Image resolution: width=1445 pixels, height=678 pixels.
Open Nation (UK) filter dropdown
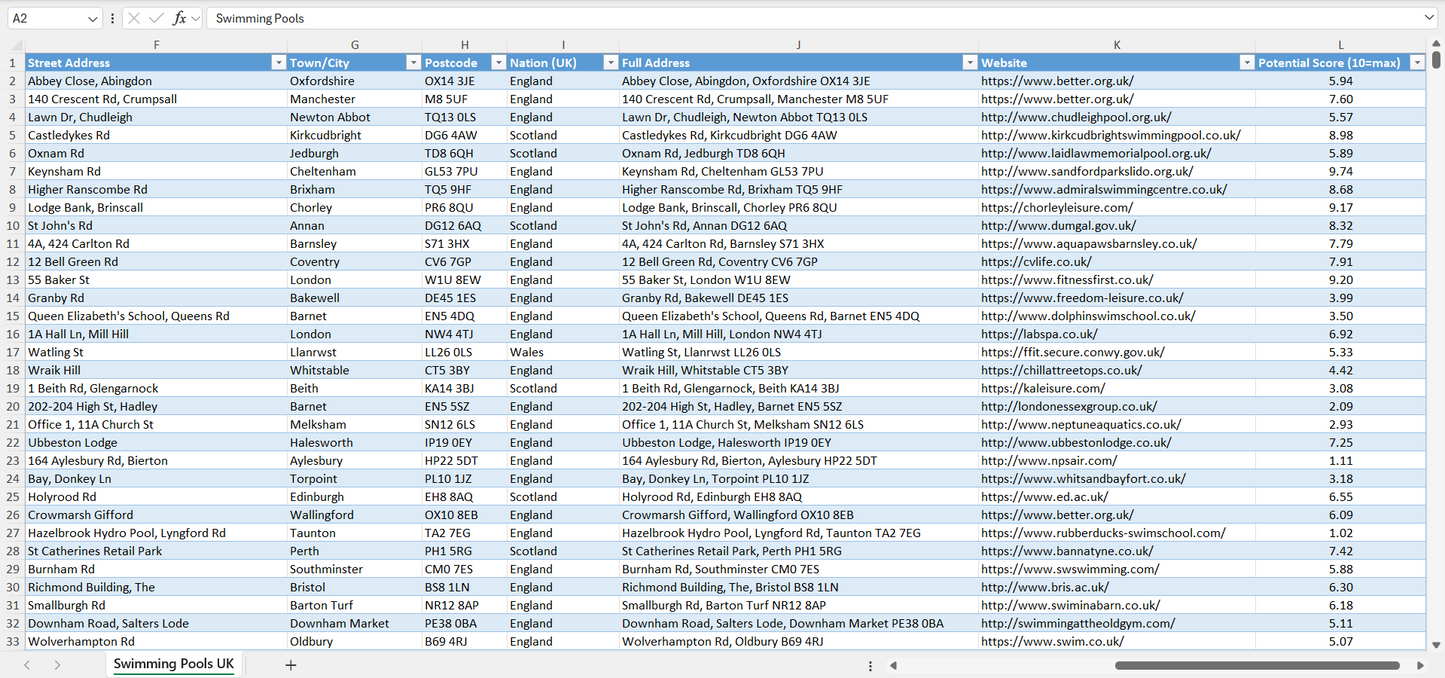point(610,63)
